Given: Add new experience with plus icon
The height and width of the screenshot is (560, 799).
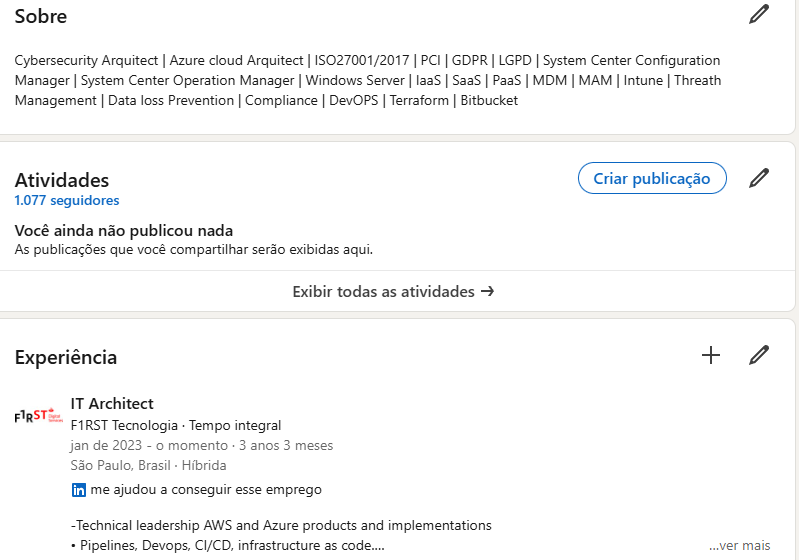Looking at the screenshot, I should coord(711,355).
